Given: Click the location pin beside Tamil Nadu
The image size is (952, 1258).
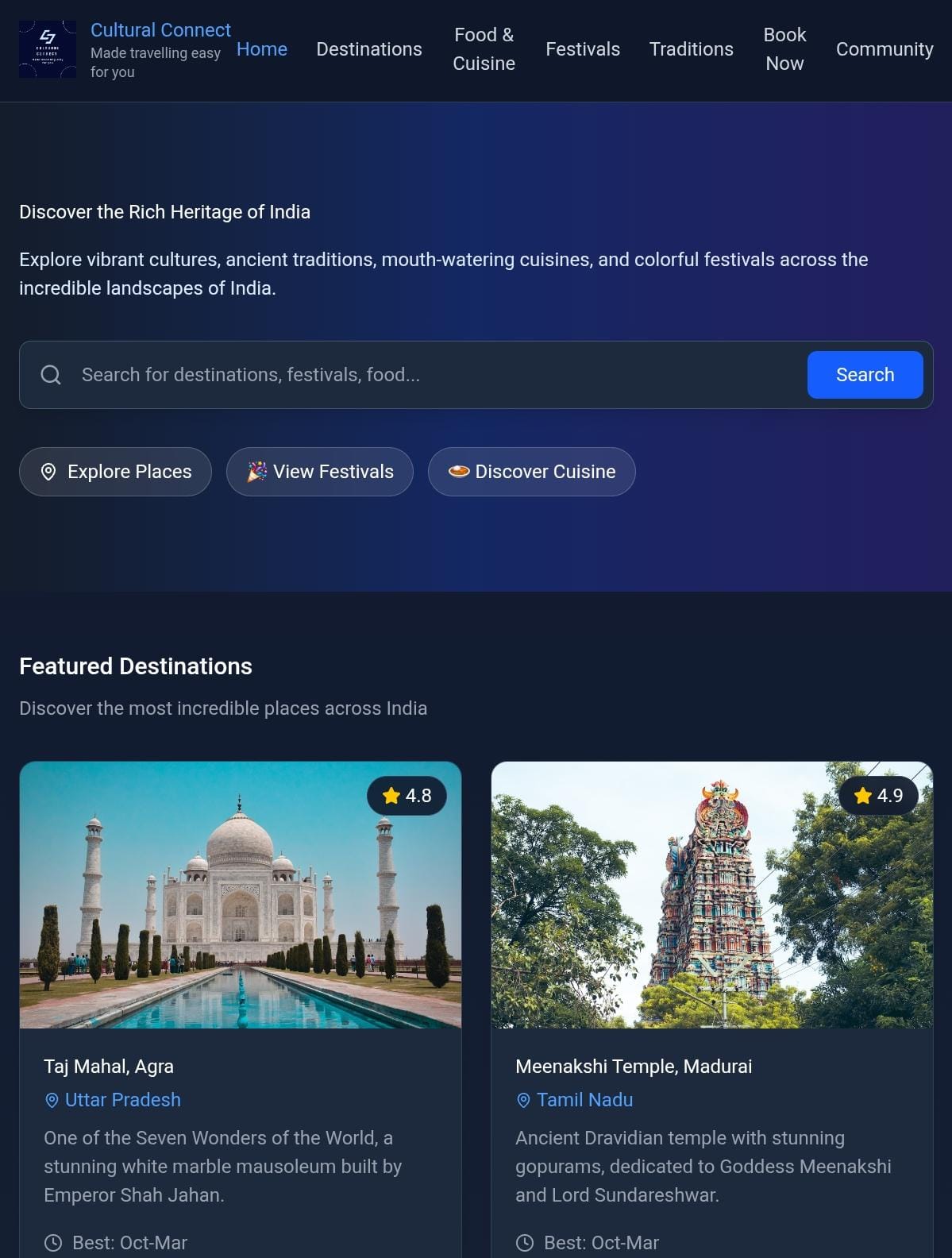Looking at the screenshot, I should (x=524, y=1101).
